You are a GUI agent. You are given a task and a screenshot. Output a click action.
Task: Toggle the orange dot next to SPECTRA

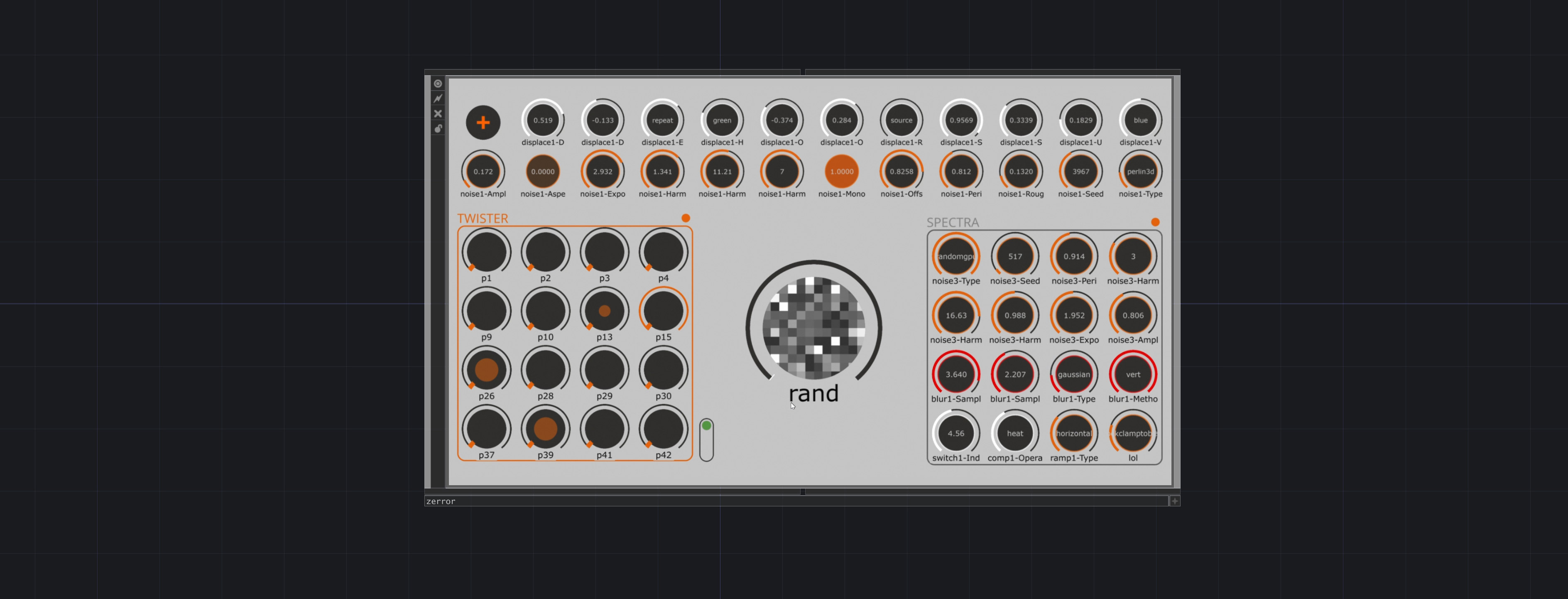1155,222
